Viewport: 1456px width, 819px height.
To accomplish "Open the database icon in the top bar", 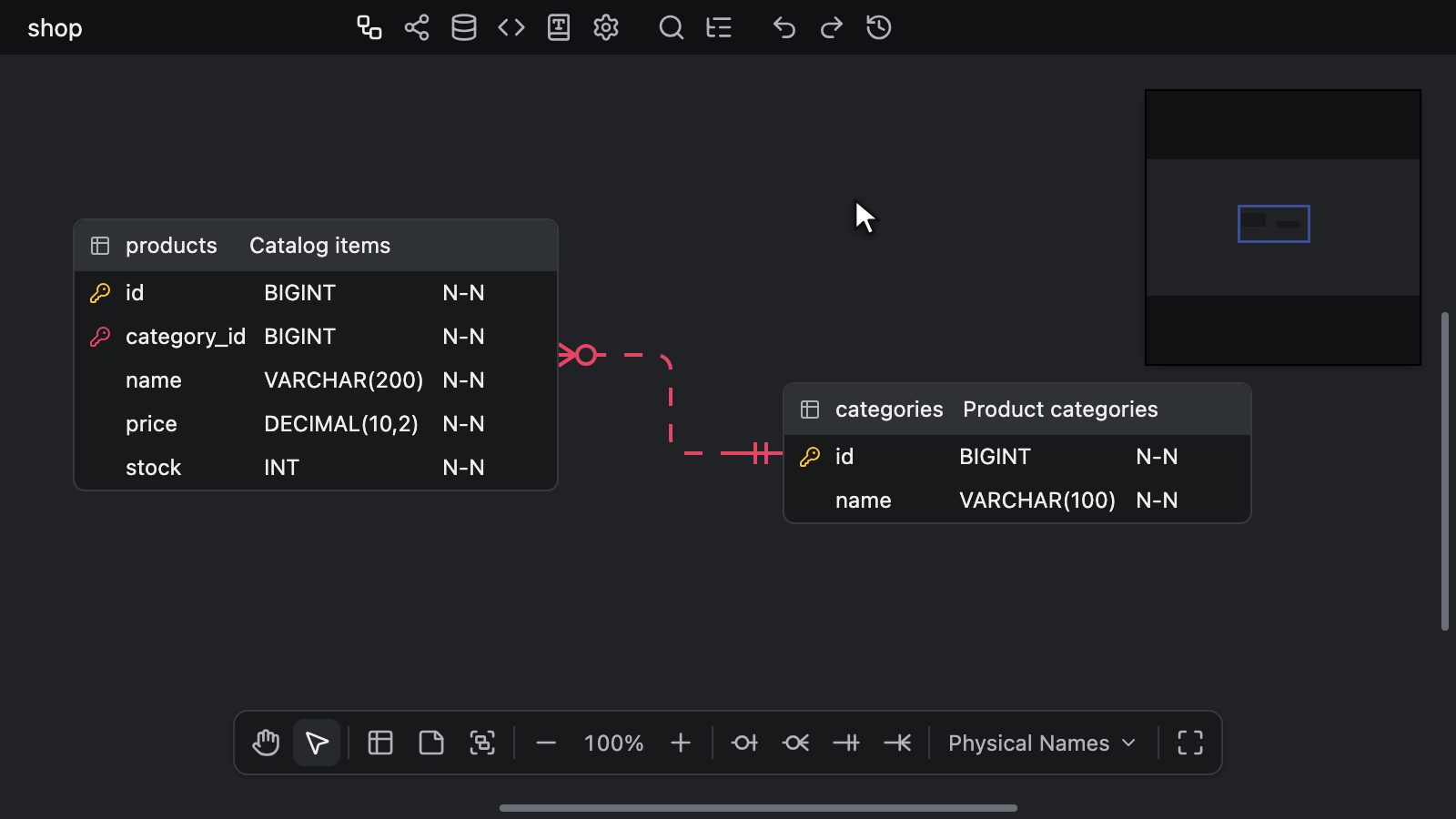I will click(x=464, y=27).
